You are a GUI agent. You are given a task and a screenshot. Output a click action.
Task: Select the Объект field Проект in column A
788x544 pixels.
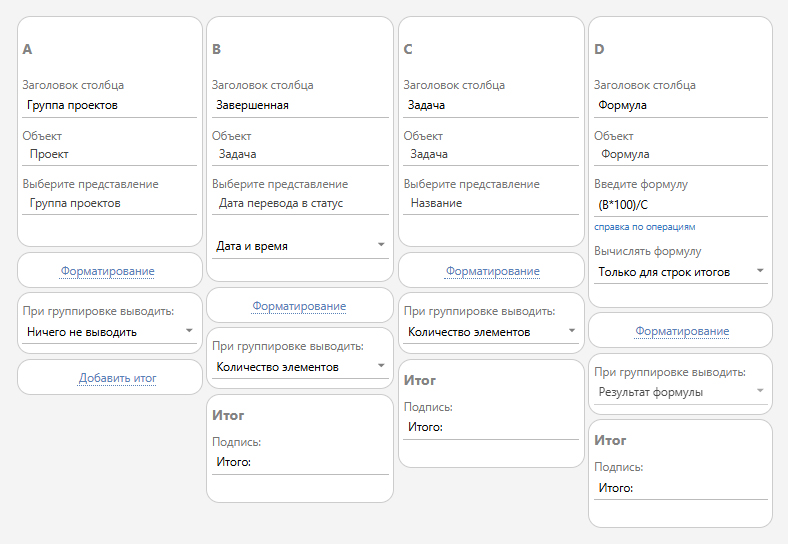click(x=110, y=154)
